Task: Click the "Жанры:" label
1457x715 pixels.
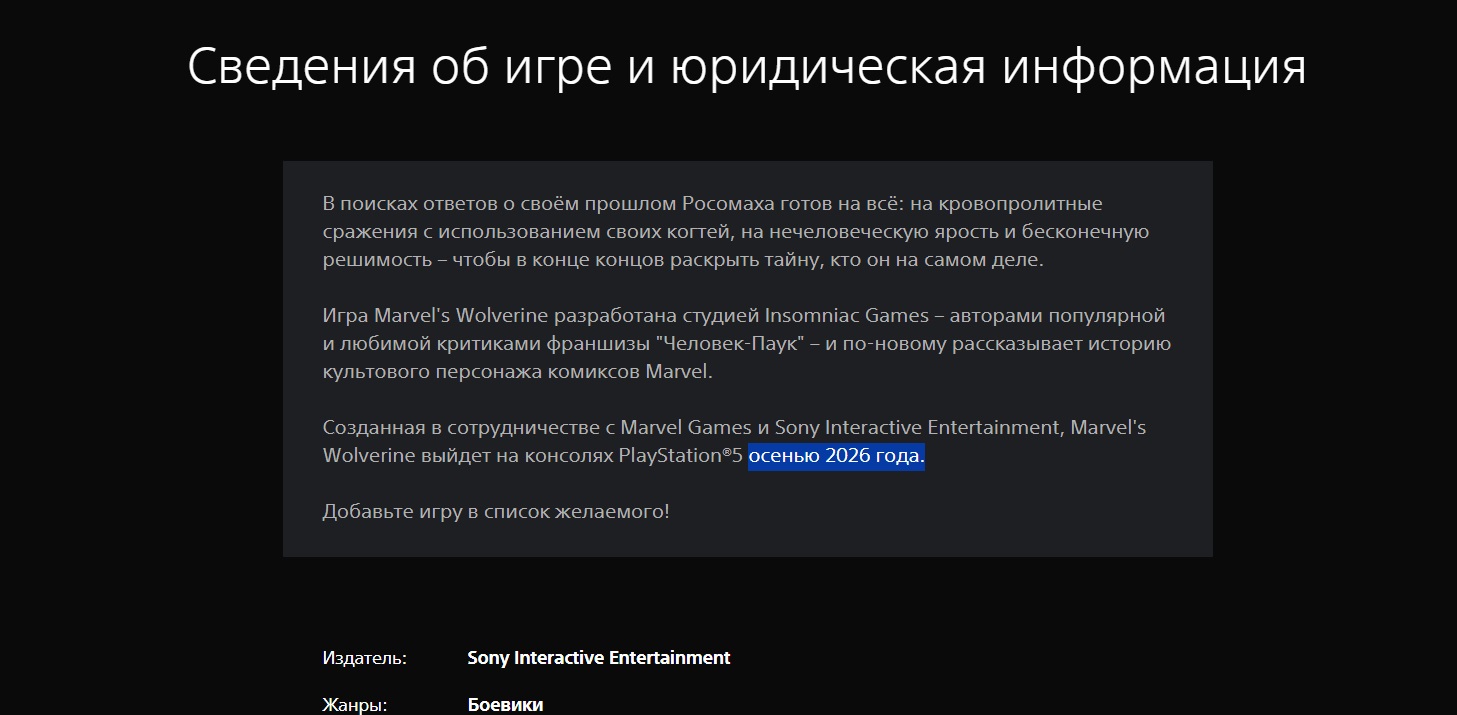Action: coord(354,705)
